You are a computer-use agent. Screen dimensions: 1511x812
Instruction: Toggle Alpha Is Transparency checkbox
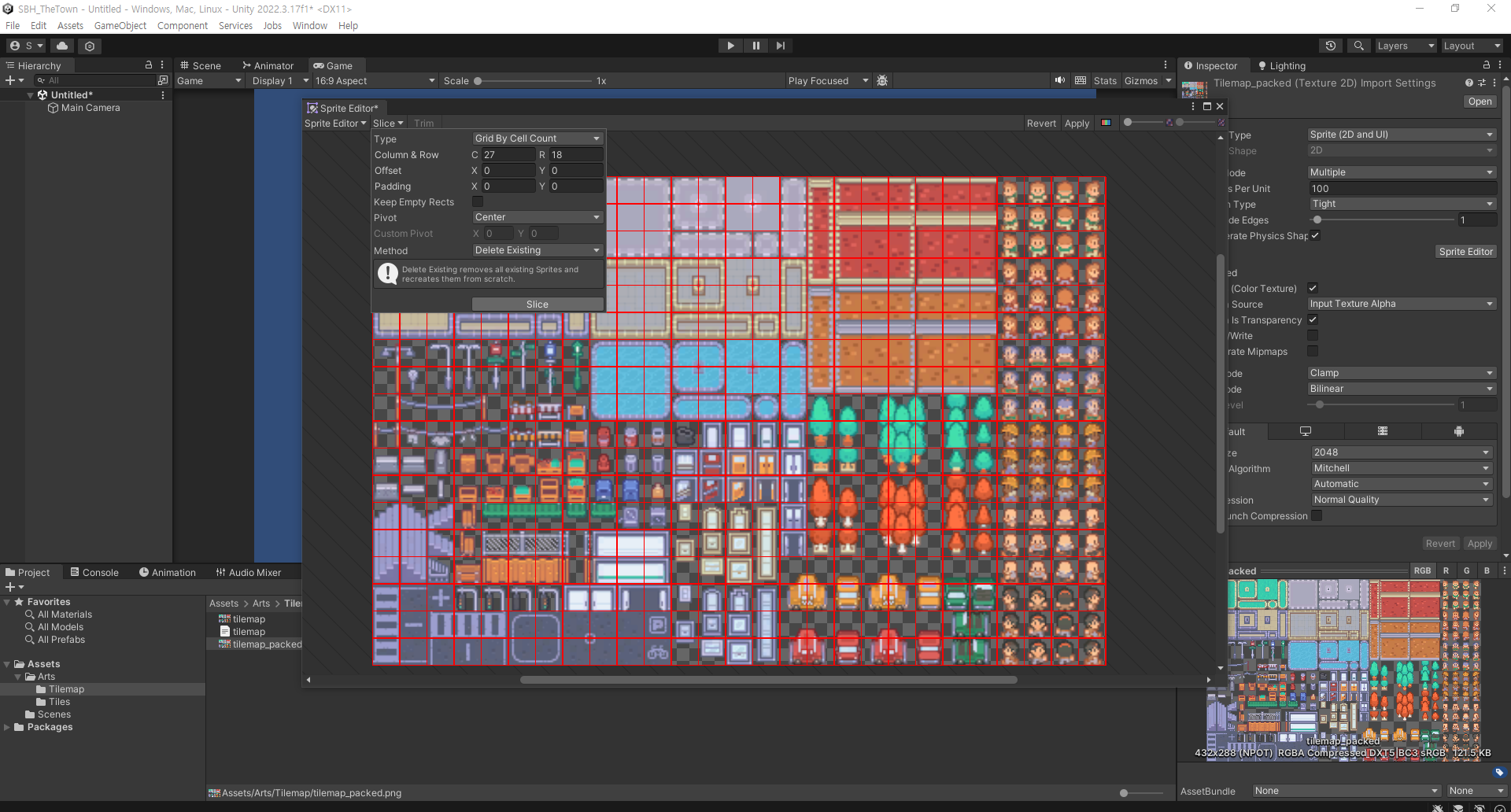pos(1313,319)
